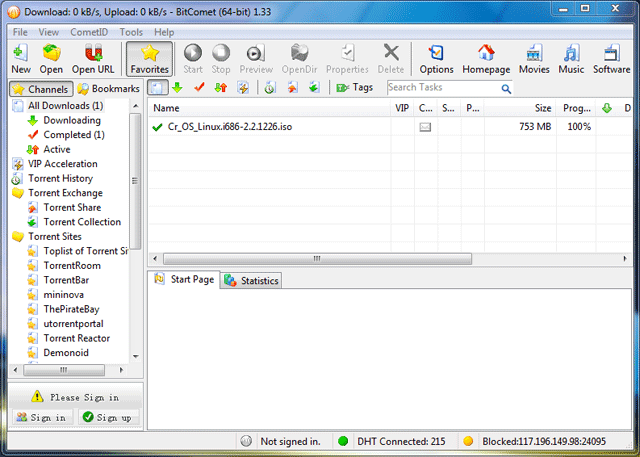Screen dimensions: 640x457
Task: Click the OpenDir toolbar icon
Action: [300, 53]
